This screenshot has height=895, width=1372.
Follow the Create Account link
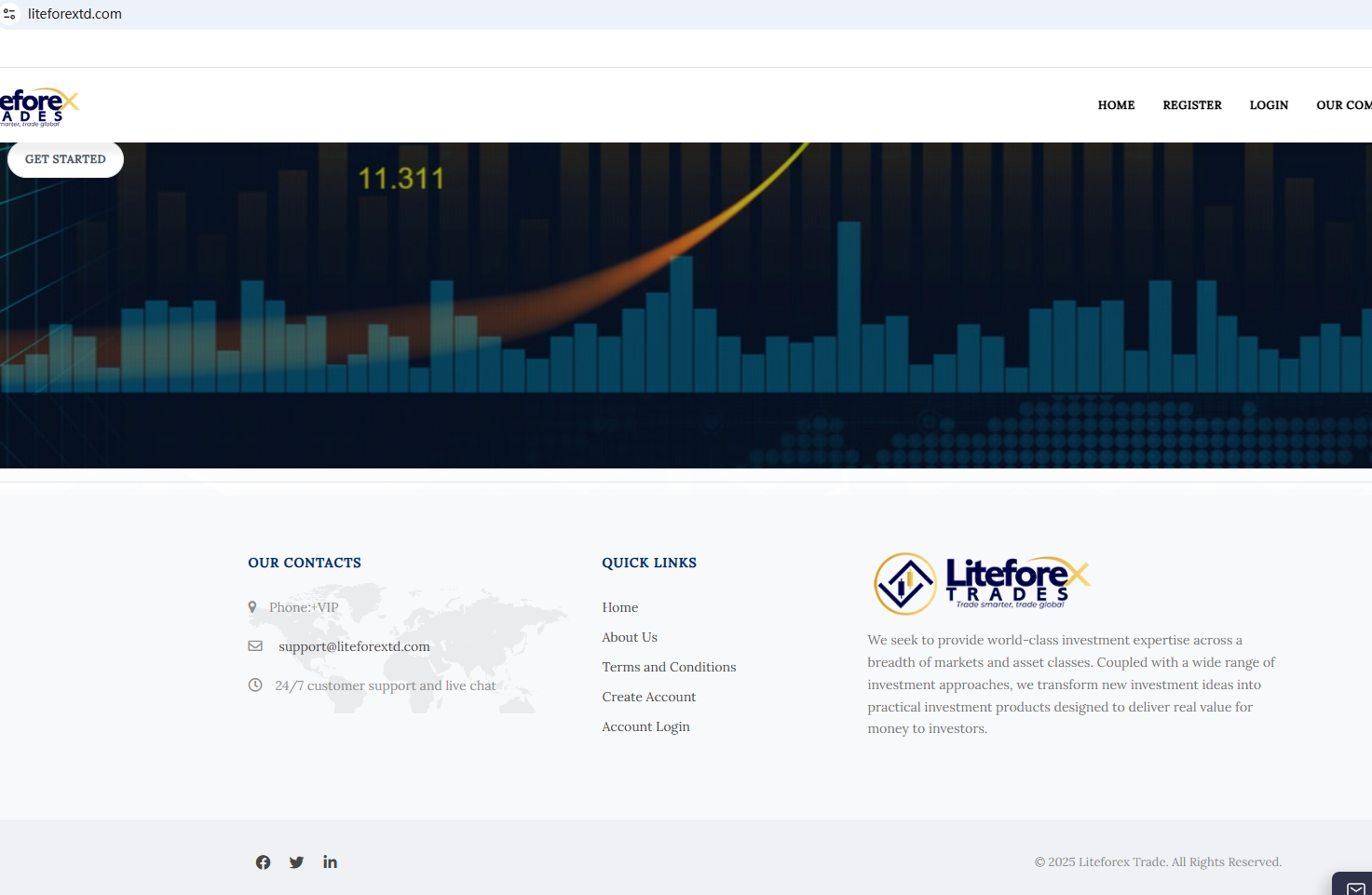coord(648,697)
